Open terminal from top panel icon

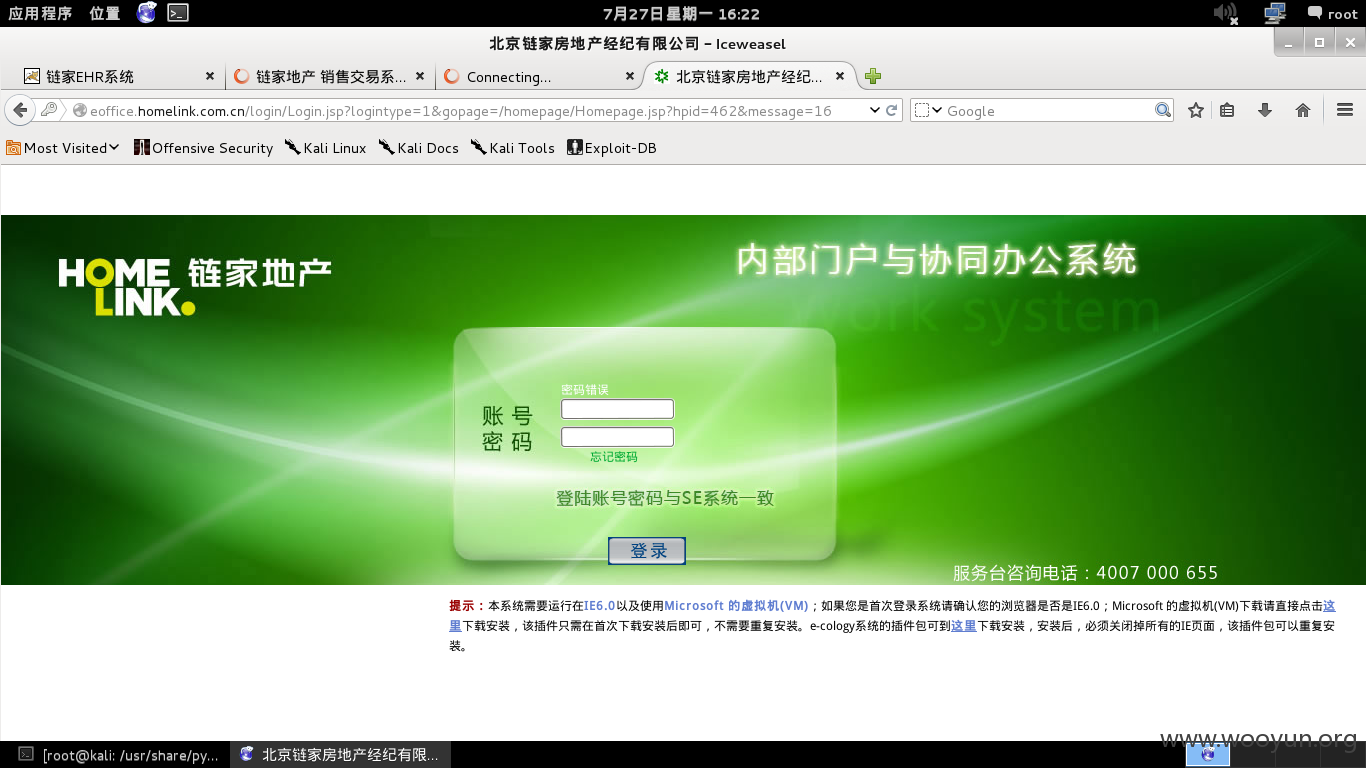point(178,13)
